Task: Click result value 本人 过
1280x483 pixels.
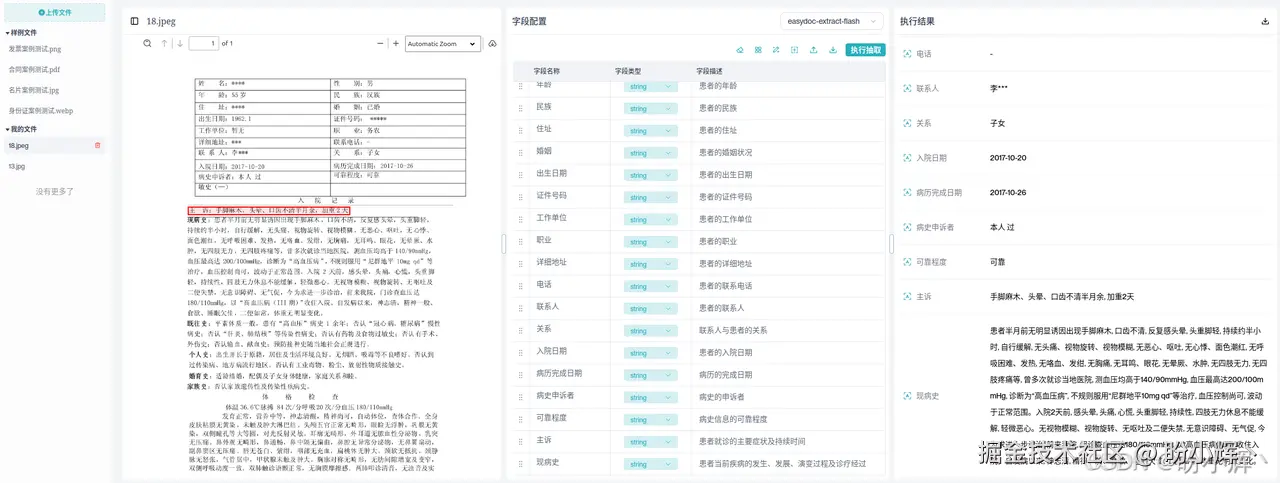Action: point(1002,227)
